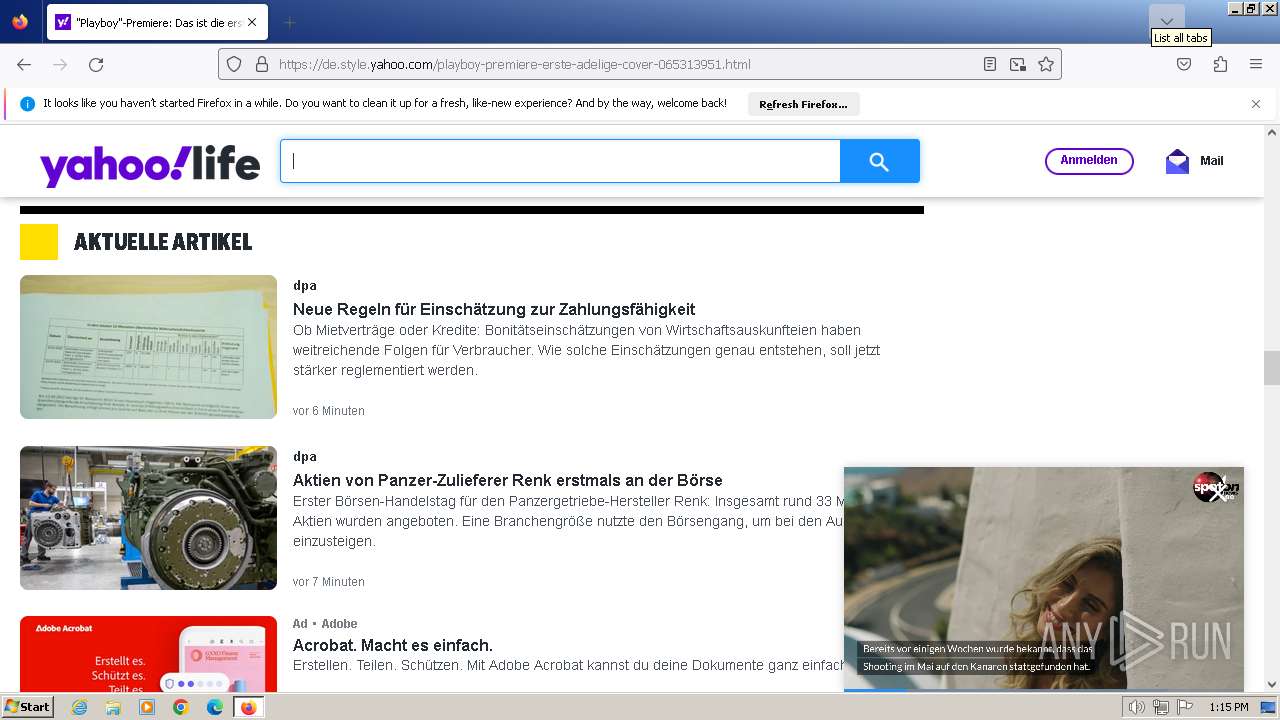Toggle Reader View in address bar
1280x720 pixels.
[990, 64]
